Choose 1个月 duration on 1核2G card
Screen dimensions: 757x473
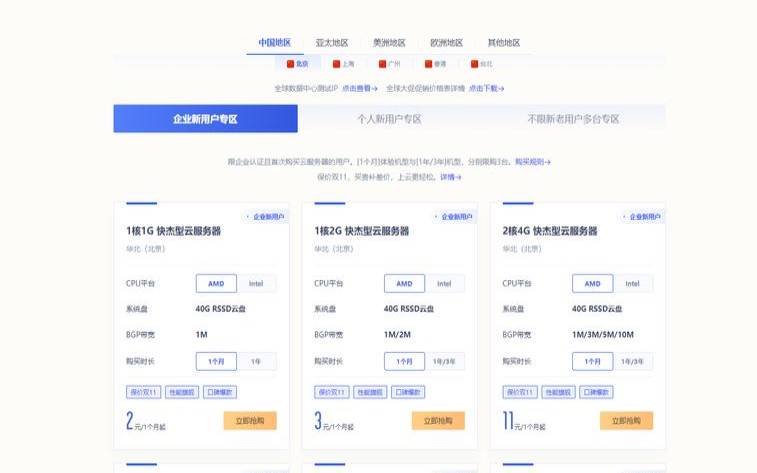[405, 361]
